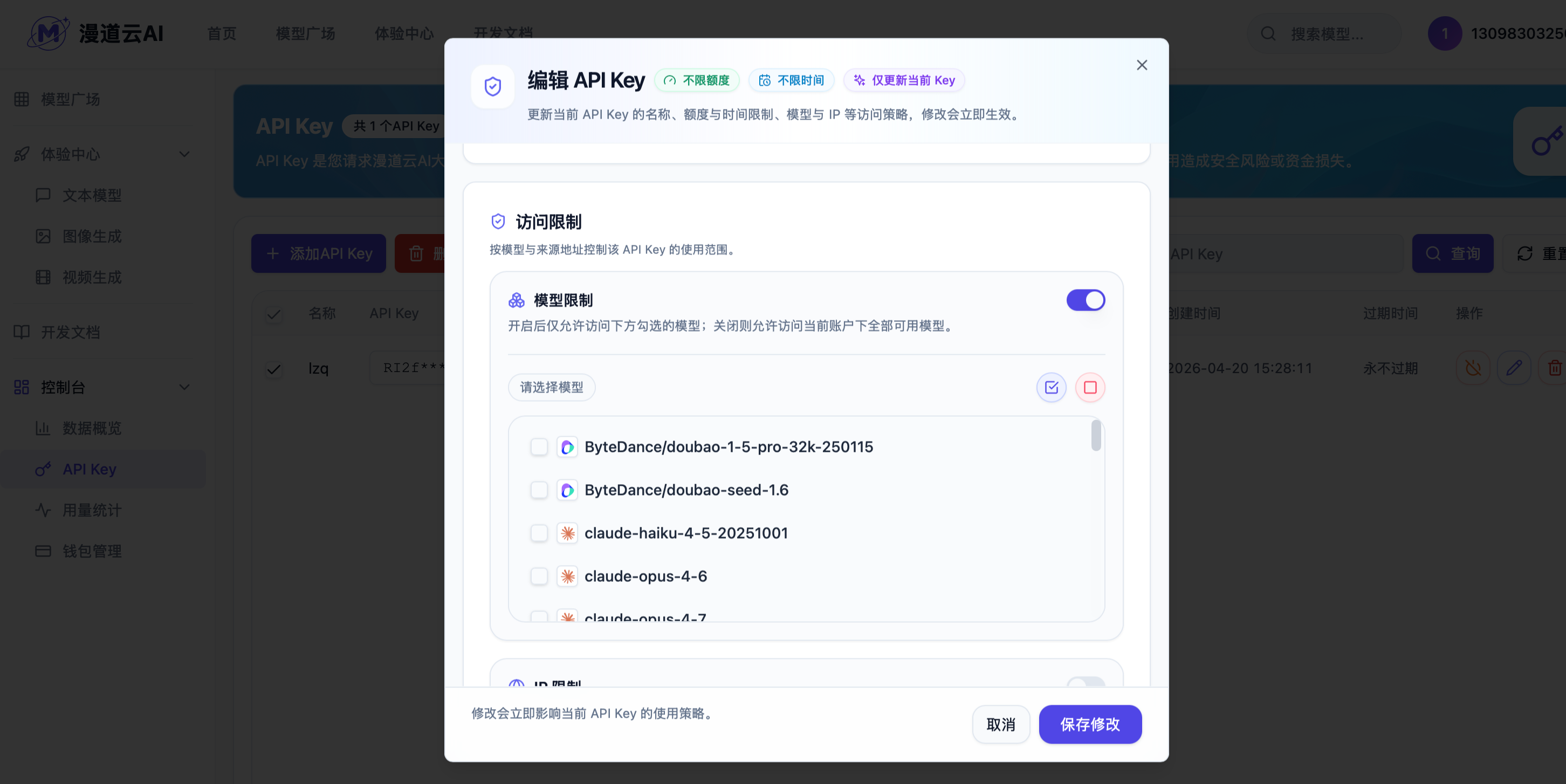Viewport: 1566px width, 784px height.
Task: Click 添加API Key button
Action: coord(319,253)
